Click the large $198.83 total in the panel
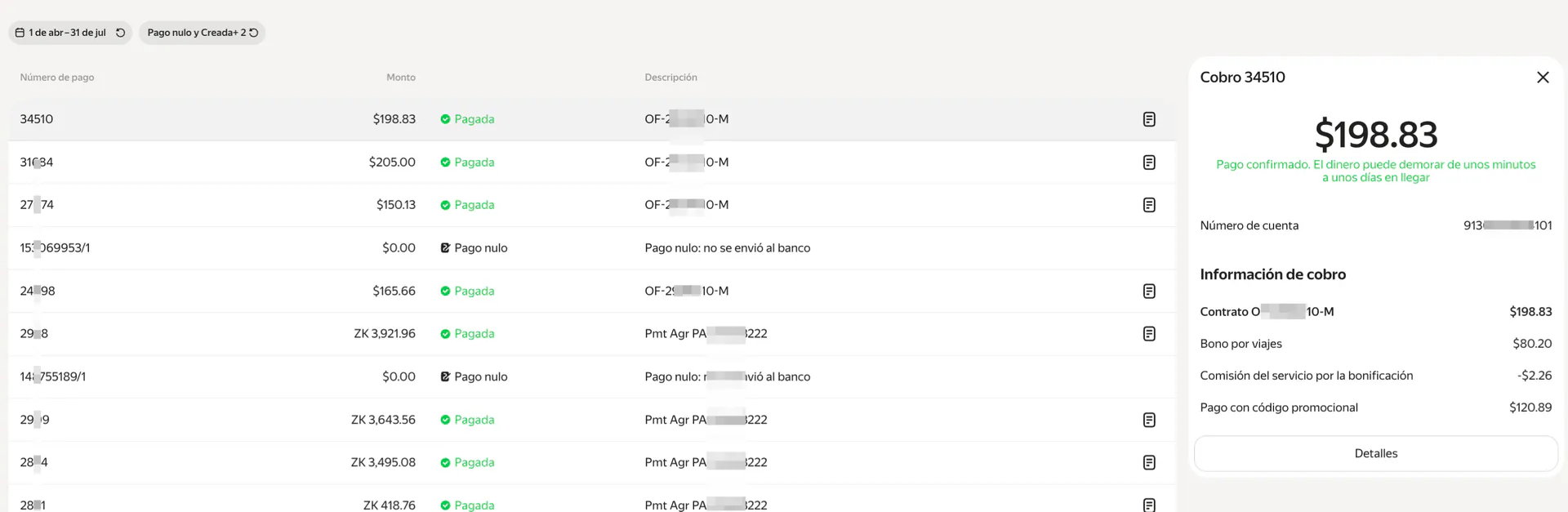1568x512 pixels. (x=1376, y=135)
